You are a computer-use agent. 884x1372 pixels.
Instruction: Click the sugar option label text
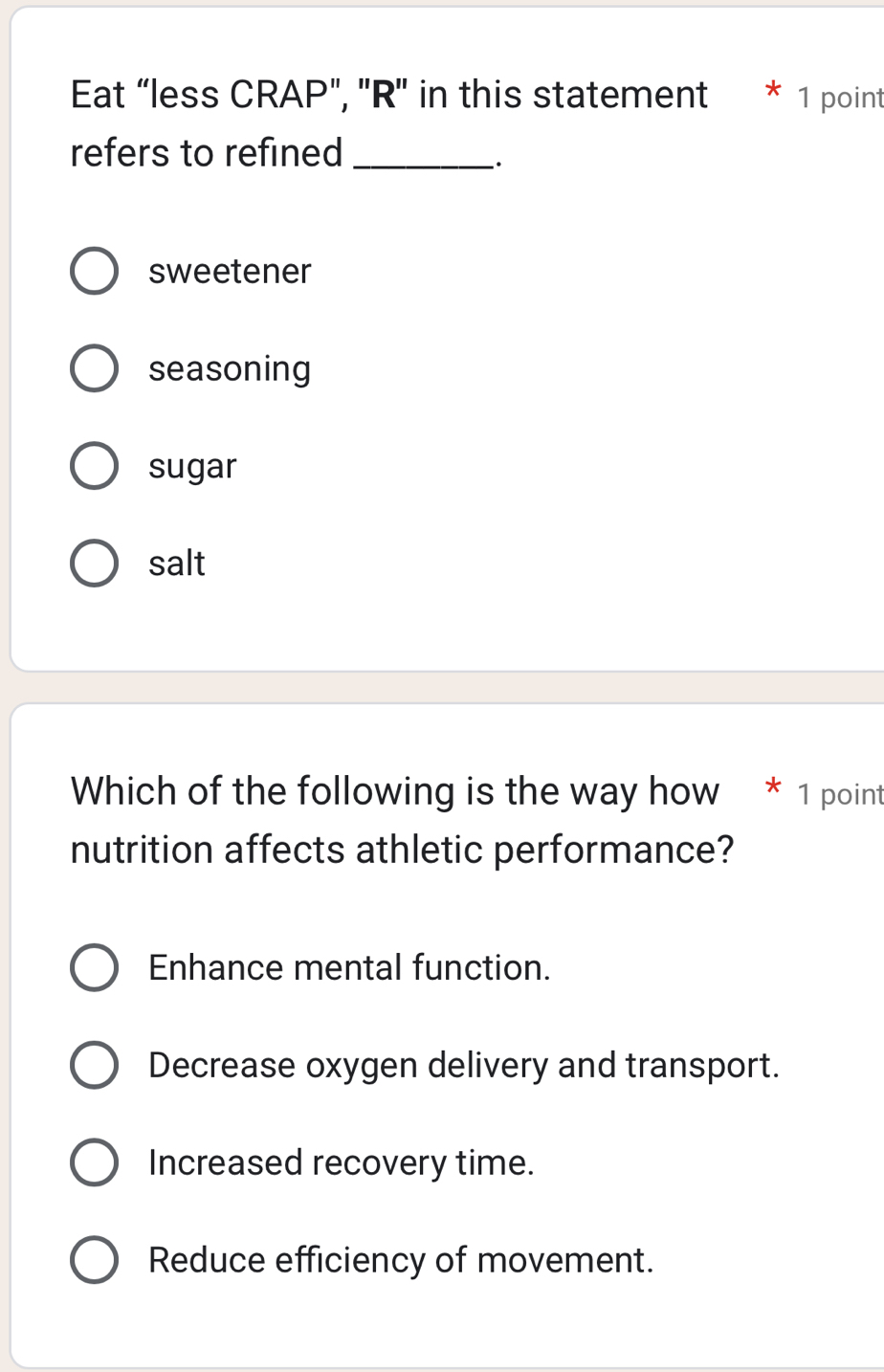tap(191, 465)
